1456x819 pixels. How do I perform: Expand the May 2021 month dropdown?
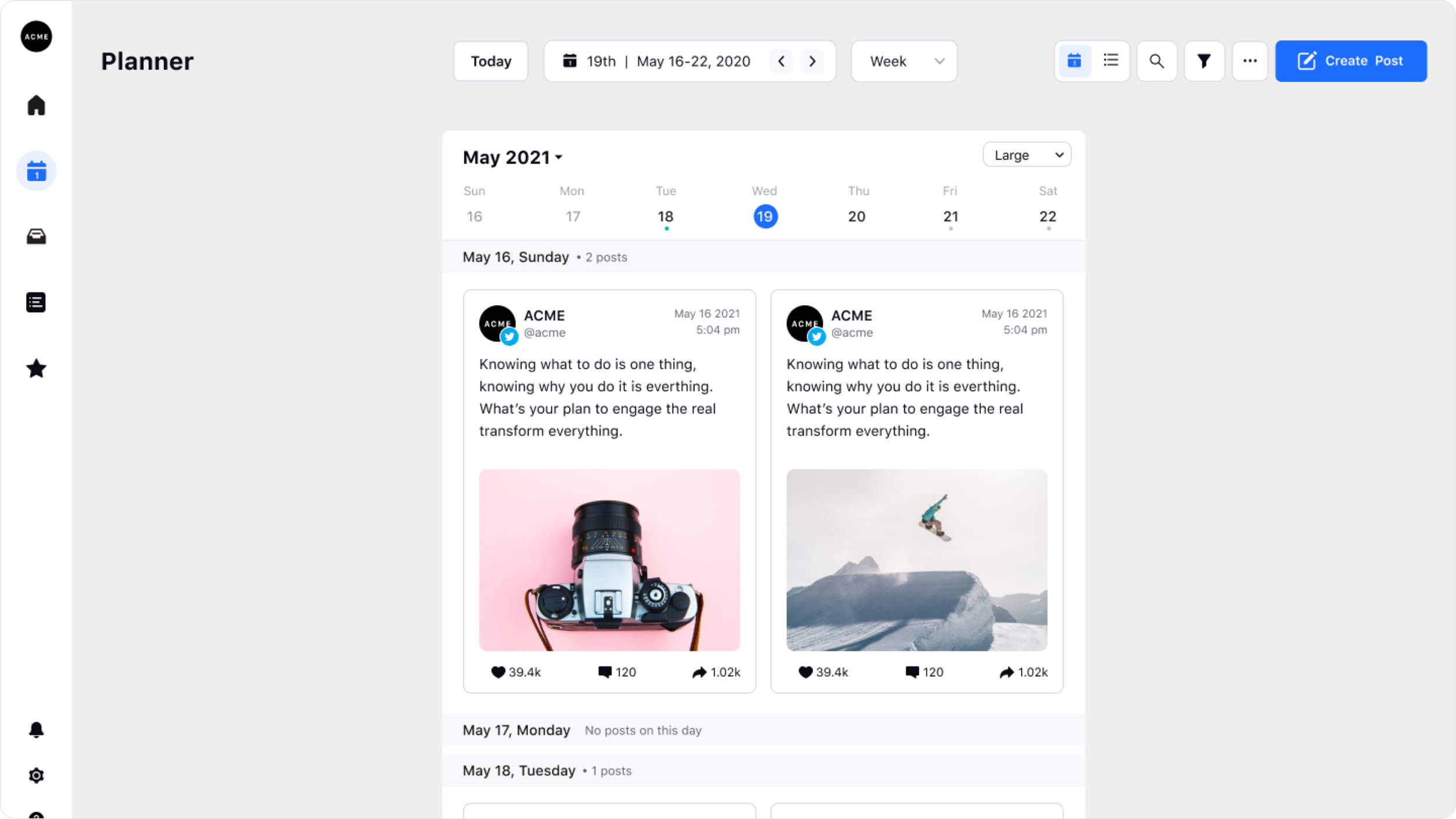[513, 157]
